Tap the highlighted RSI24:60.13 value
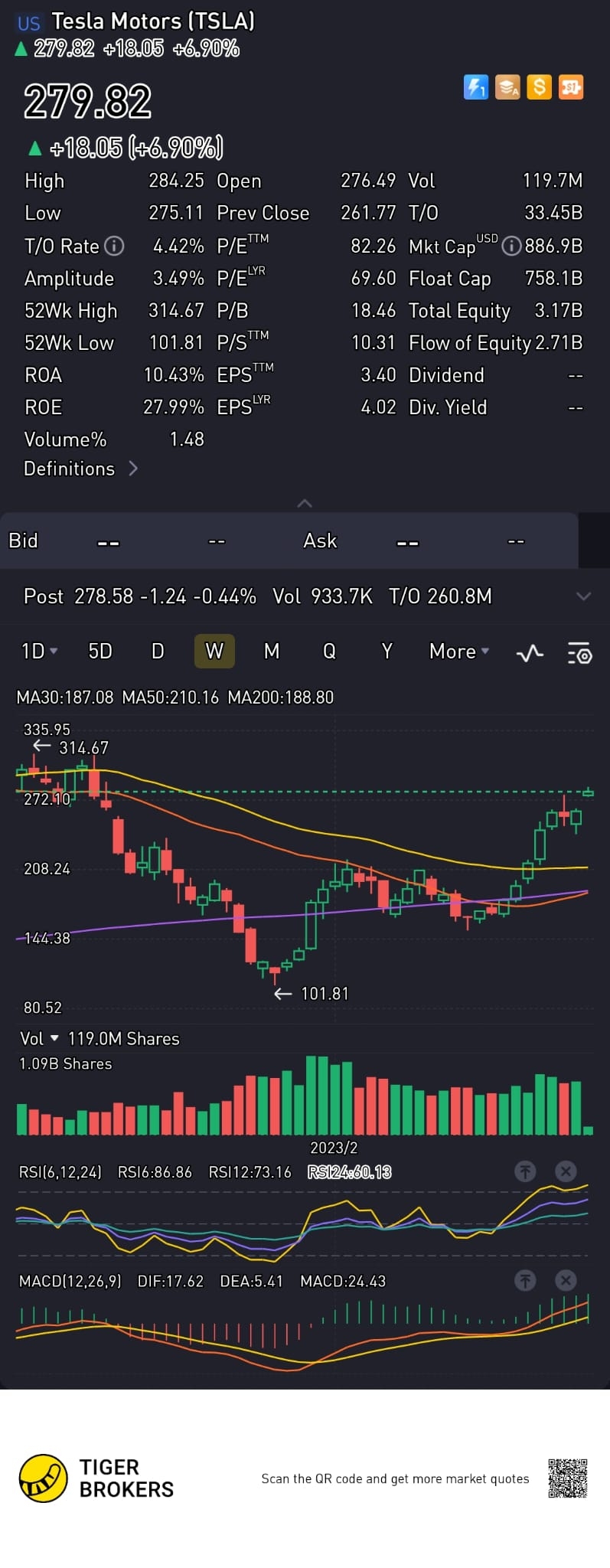Image resolution: width=610 pixels, height=1568 pixels. click(x=349, y=1172)
